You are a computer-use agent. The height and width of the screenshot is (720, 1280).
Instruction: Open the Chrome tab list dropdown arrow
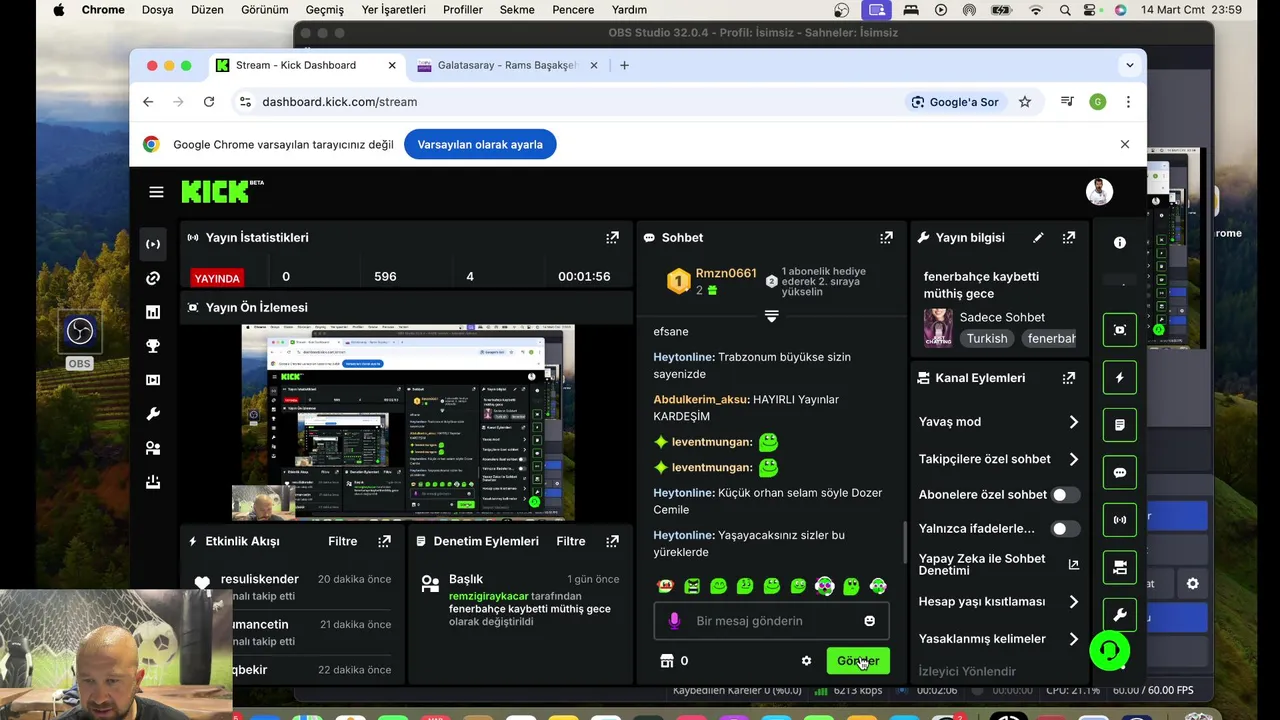point(1129,65)
